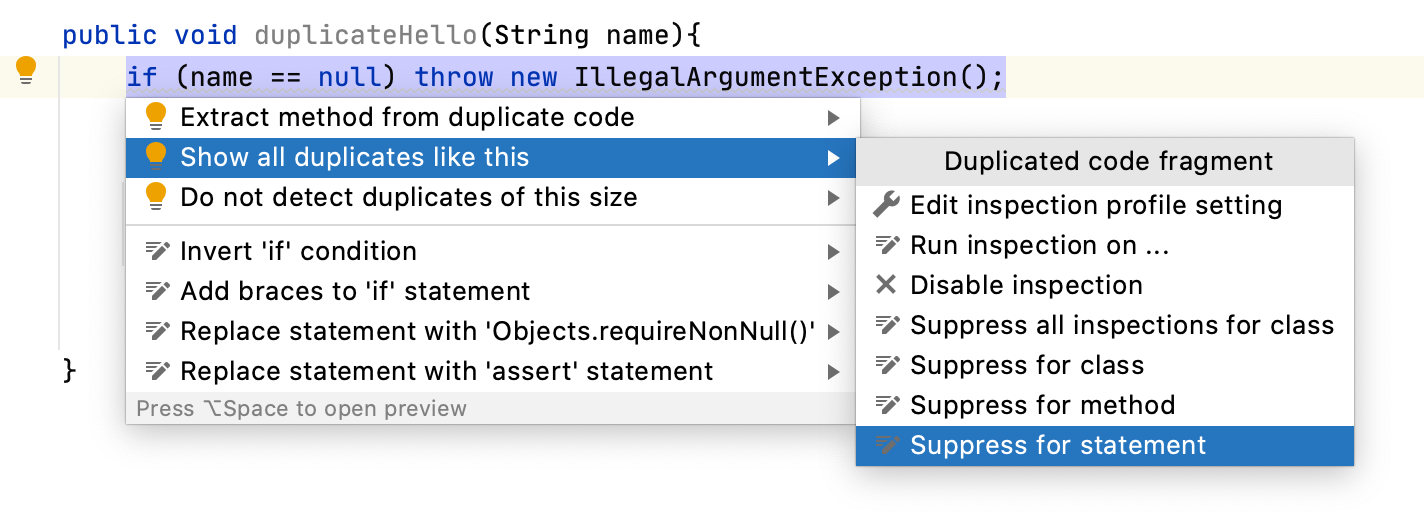Click lightbulb icon beside Do not detect duplicates
The height and width of the screenshot is (524, 1424).
coord(156,197)
